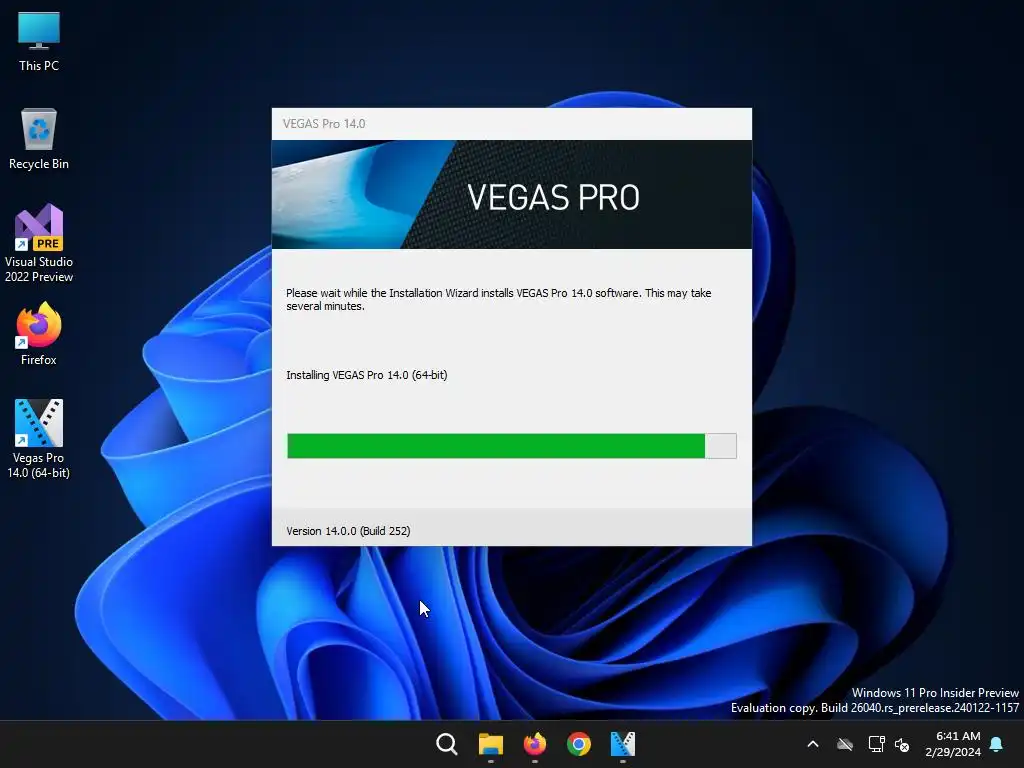Open This PC desktop icon
1024x768 pixels.
[x=39, y=42]
